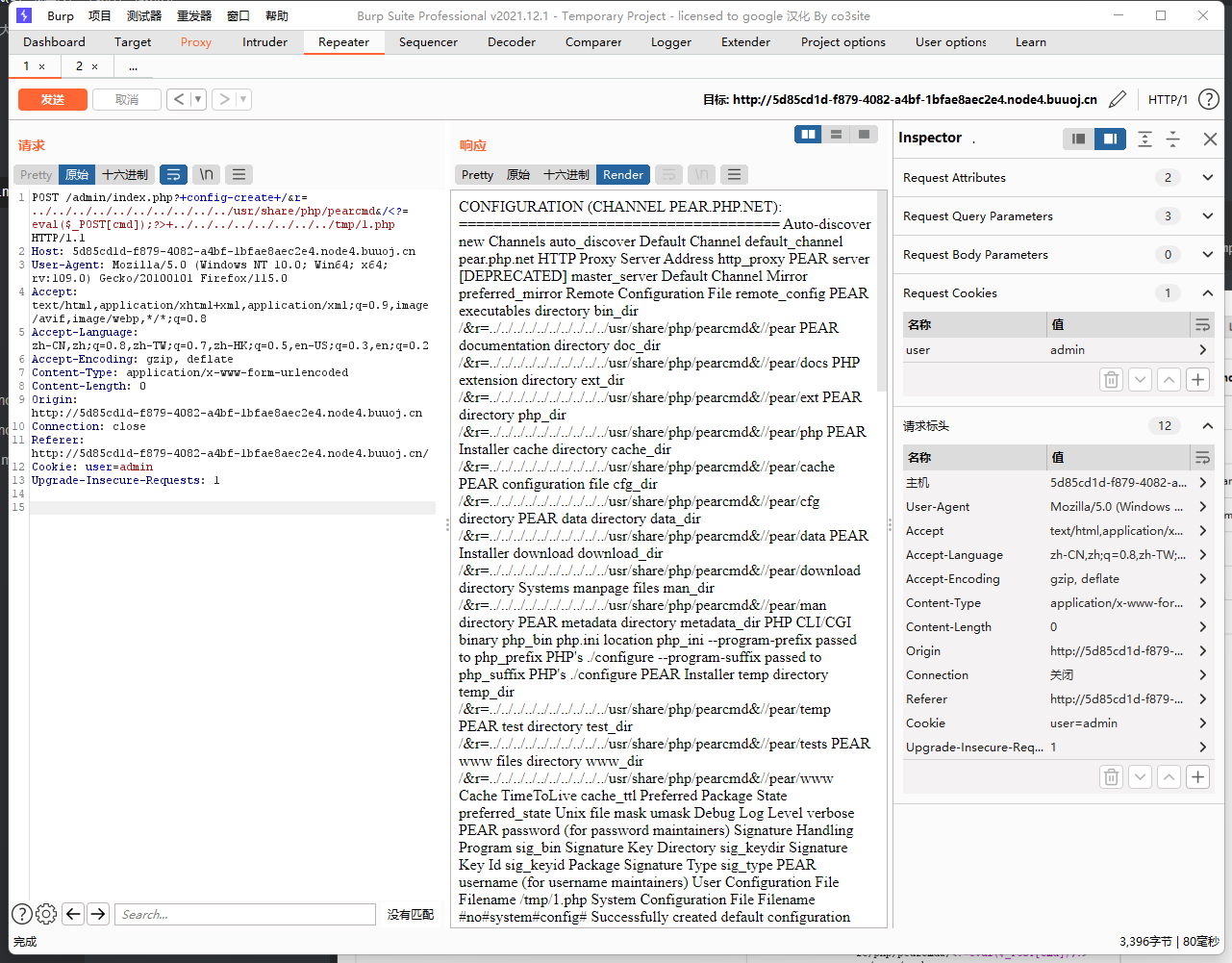The width and height of the screenshot is (1232, 963).
Task: Open request headers column settings icon
Action: point(1202,457)
